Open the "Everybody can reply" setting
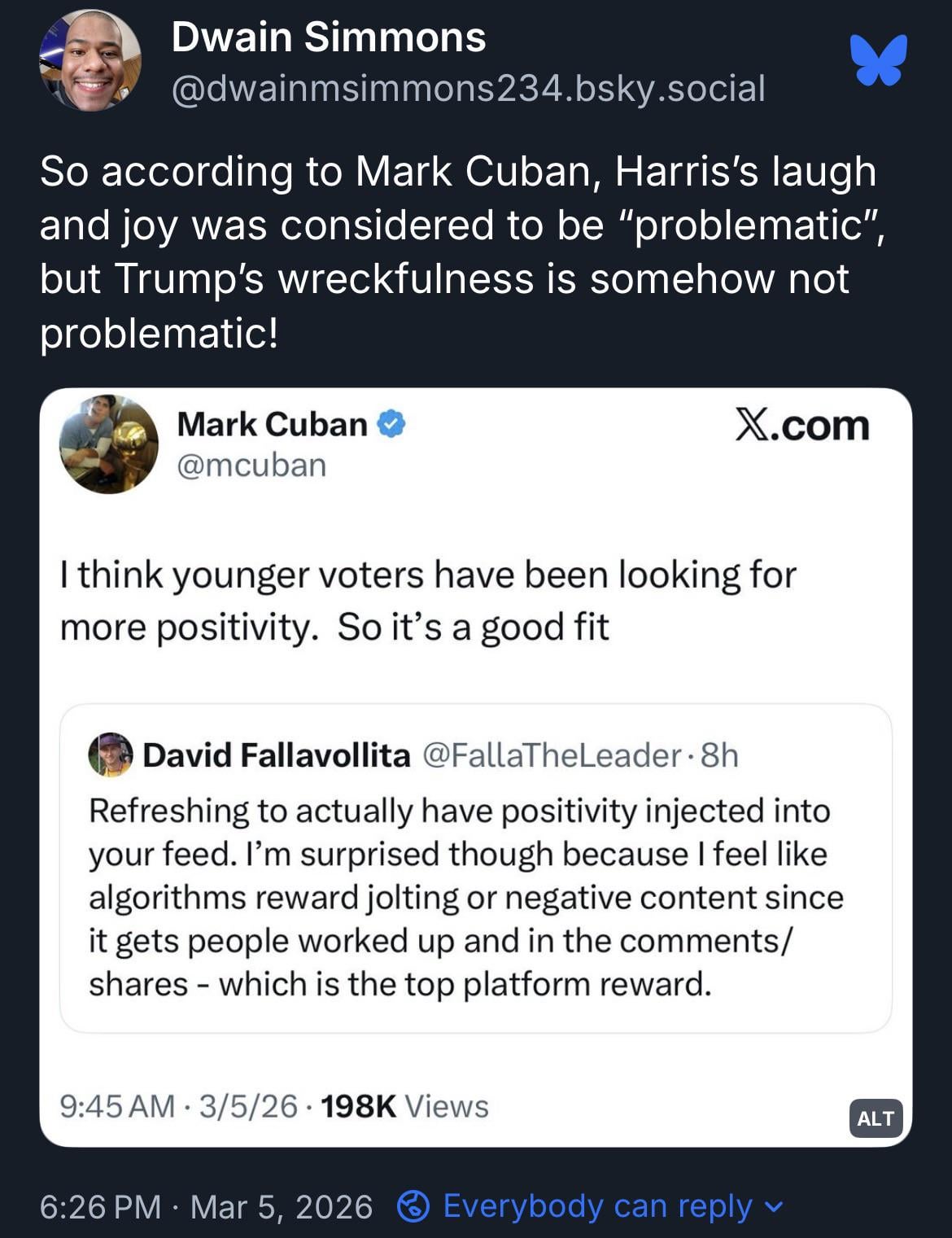Screen dimensions: 952x1238 click(x=597, y=1206)
